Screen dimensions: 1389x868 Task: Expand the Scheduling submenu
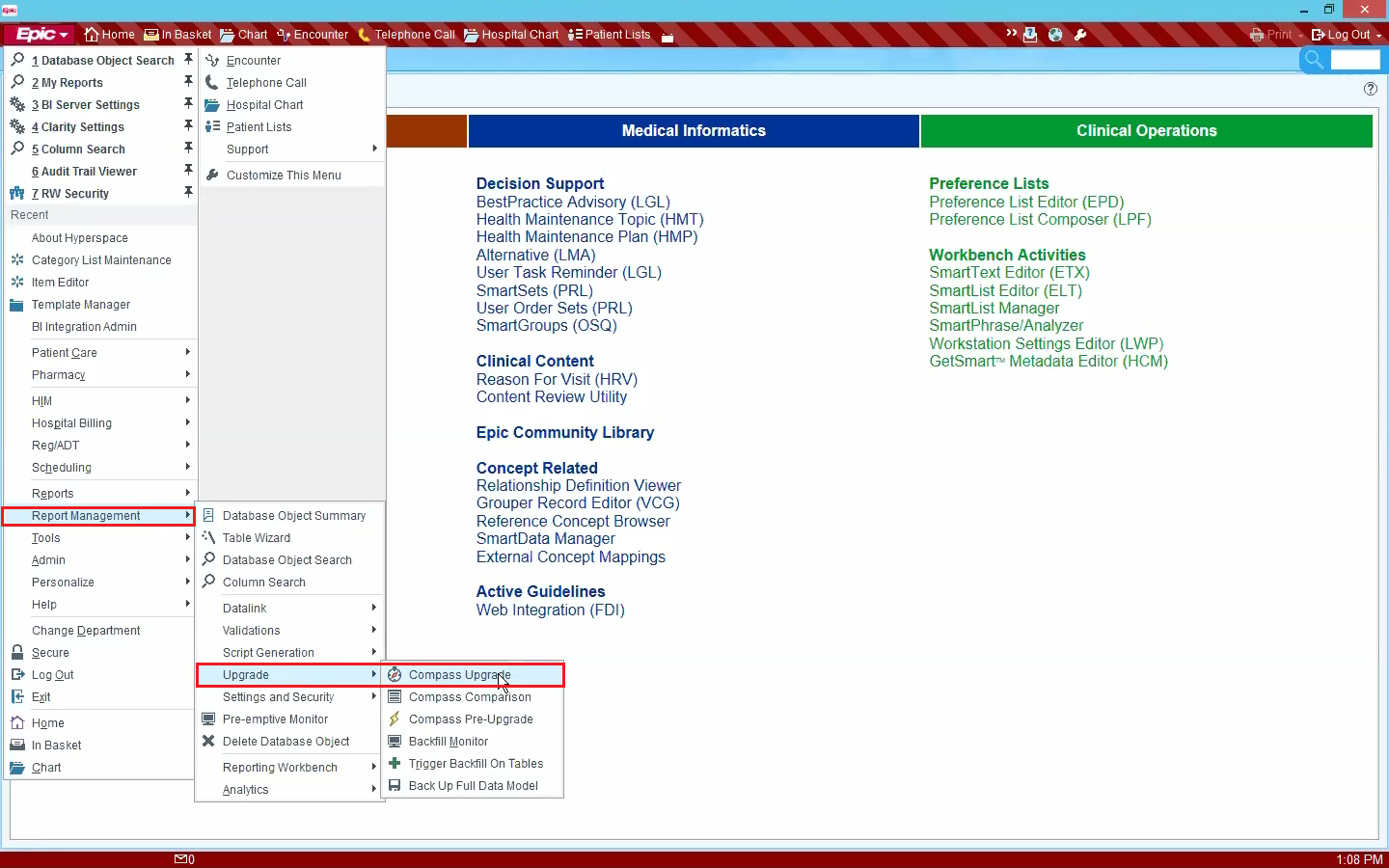point(100,468)
